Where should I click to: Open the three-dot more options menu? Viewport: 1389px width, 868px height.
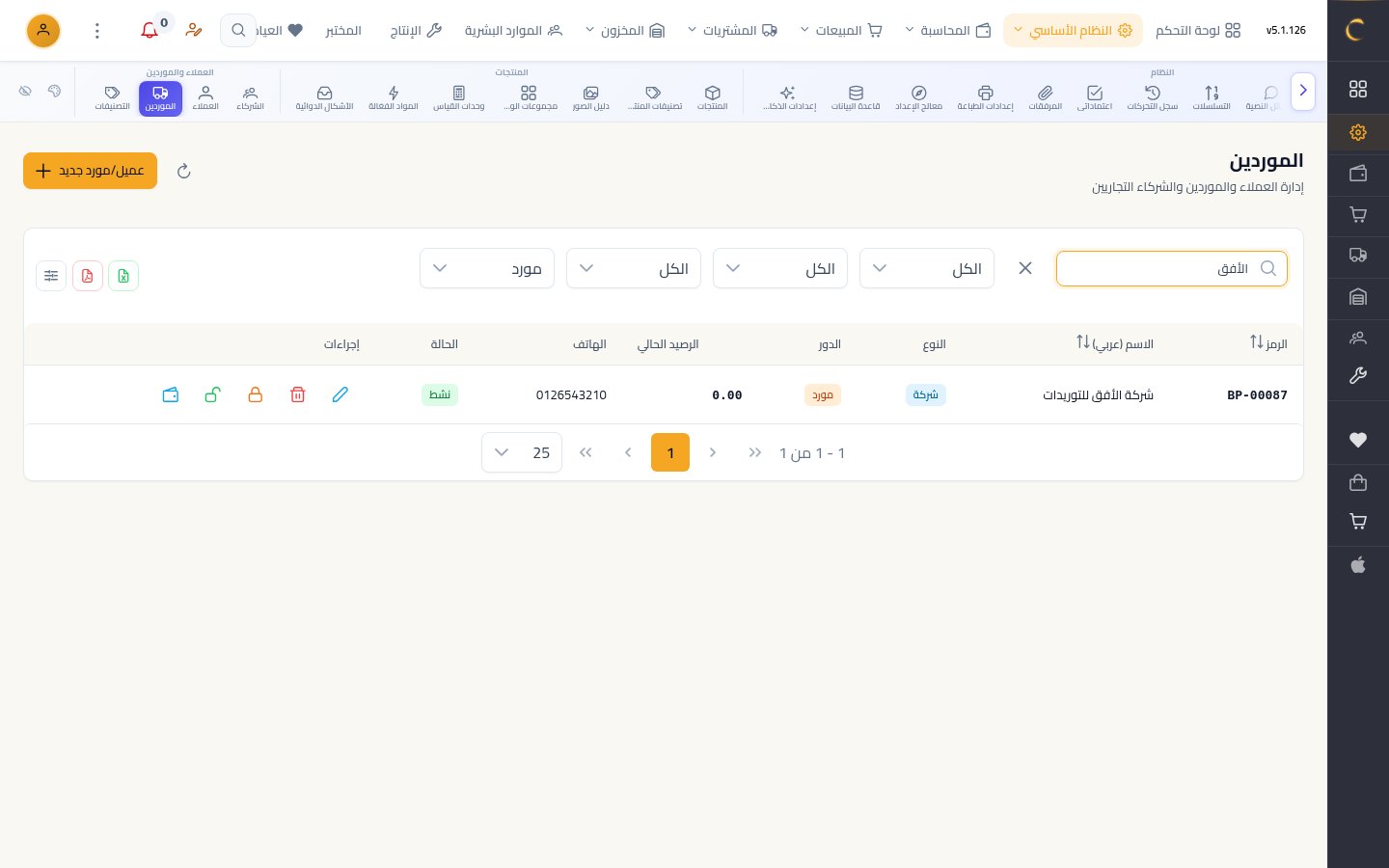(97, 31)
